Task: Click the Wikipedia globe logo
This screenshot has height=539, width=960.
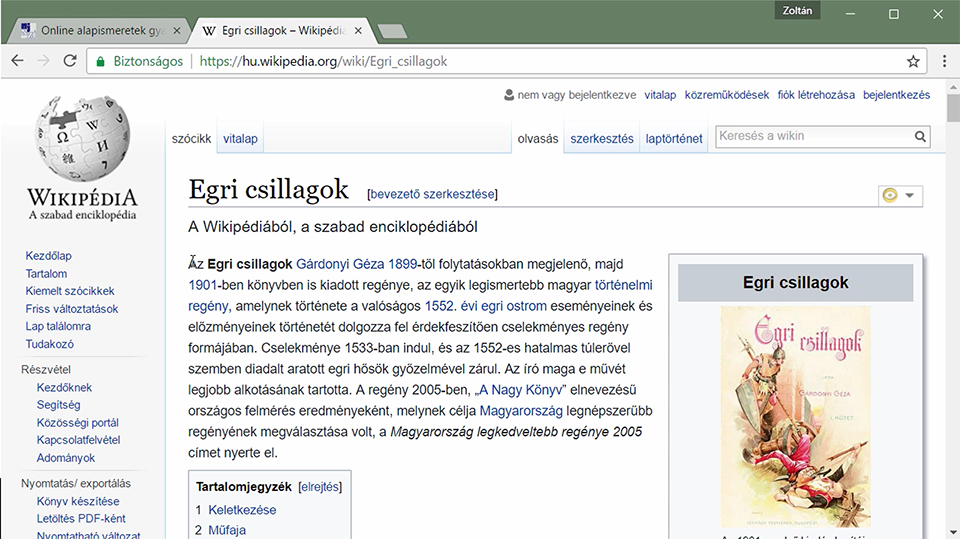Action: click(x=83, y=138)
